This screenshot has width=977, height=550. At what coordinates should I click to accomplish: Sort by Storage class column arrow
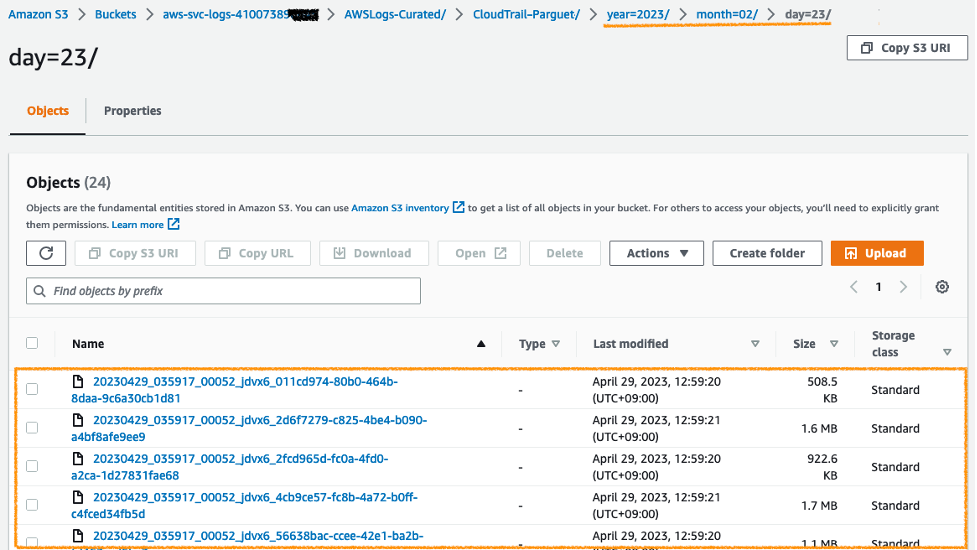click(947, 353)
